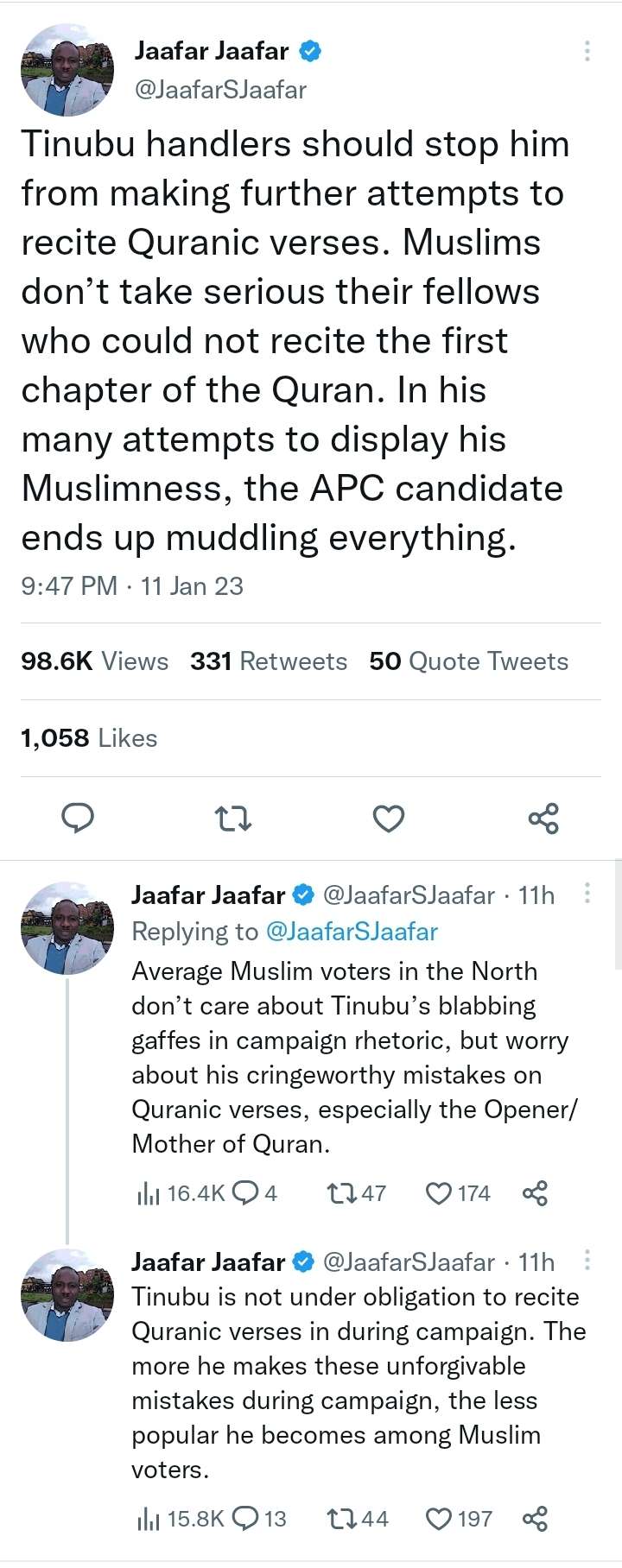Retweet the reply with 44 retweets

pyautogui.click(x=340, y=1518)
